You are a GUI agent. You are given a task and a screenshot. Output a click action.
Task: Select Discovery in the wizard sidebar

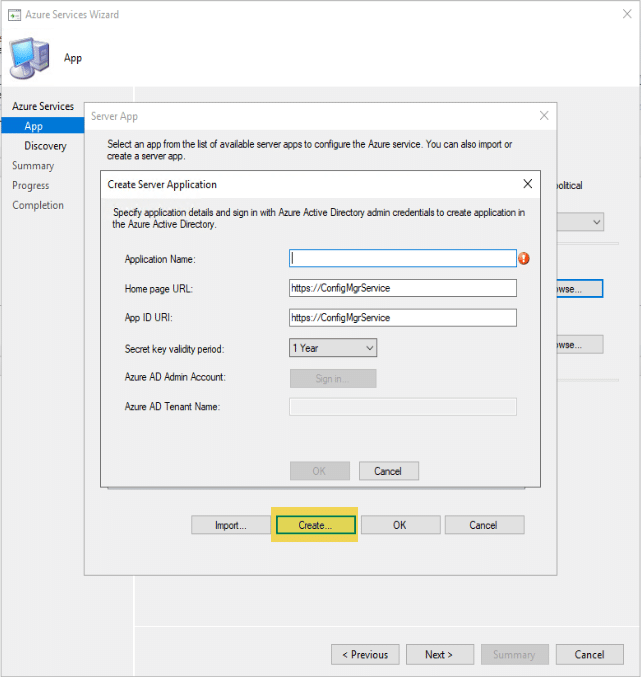pyautogui.click(x=46, y=146)
